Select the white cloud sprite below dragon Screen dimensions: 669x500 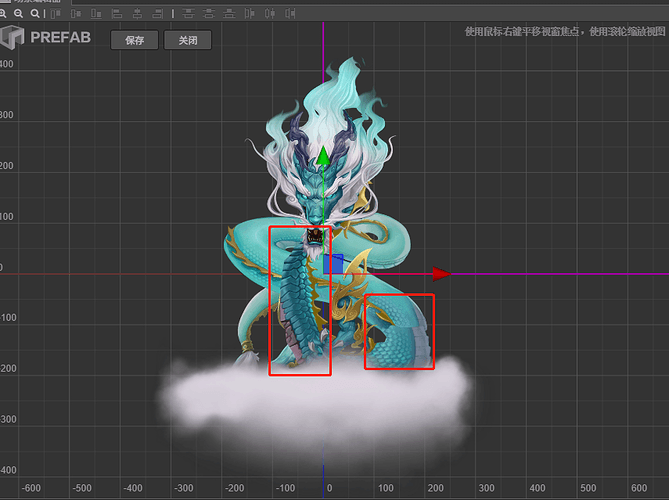coord(316,410)
